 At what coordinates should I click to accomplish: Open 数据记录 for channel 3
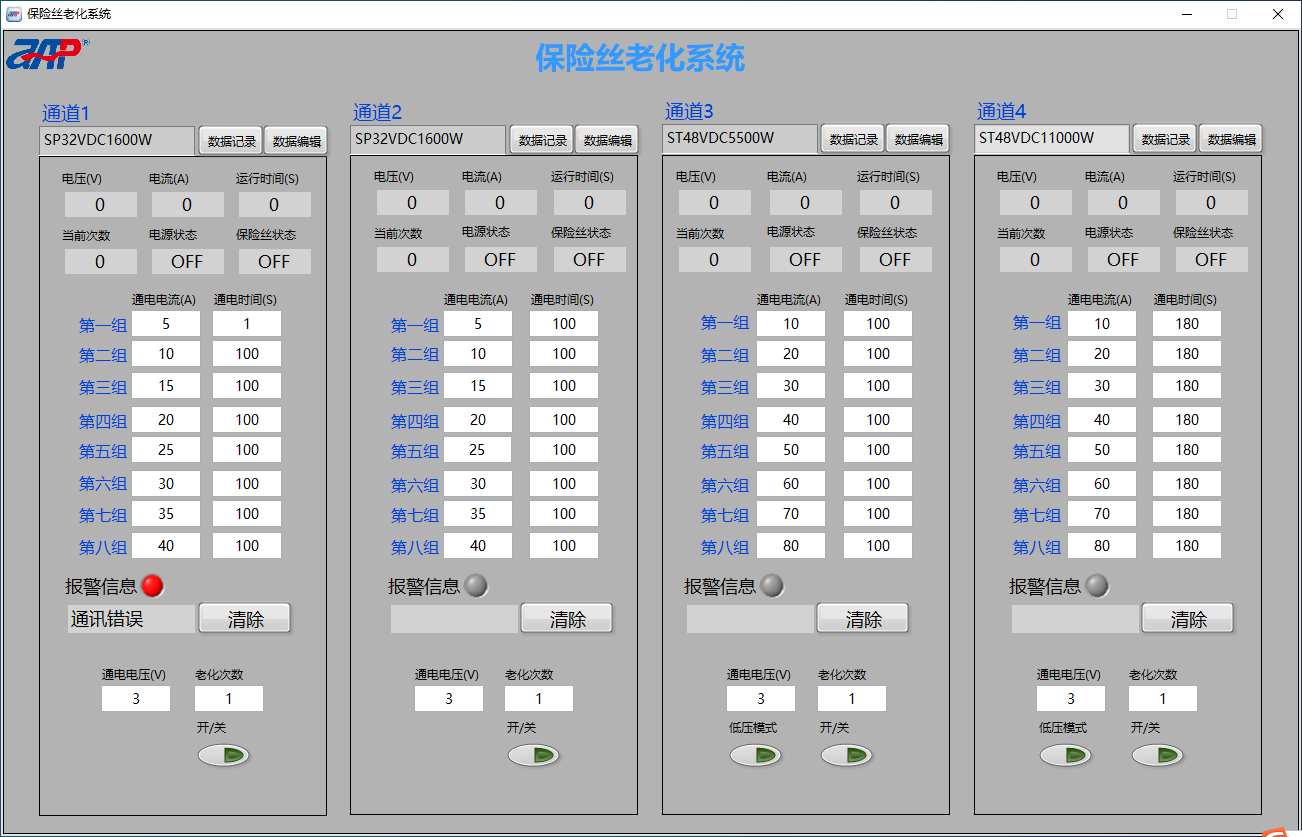pyautogui.click(x=854, y=139)
